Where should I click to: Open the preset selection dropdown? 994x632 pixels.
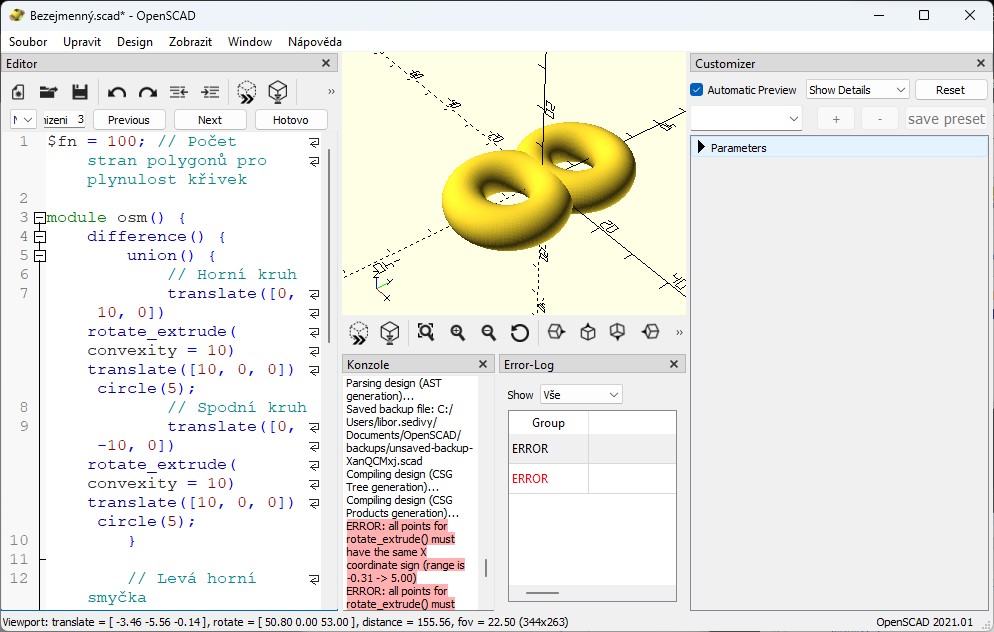tap(746, 119)
